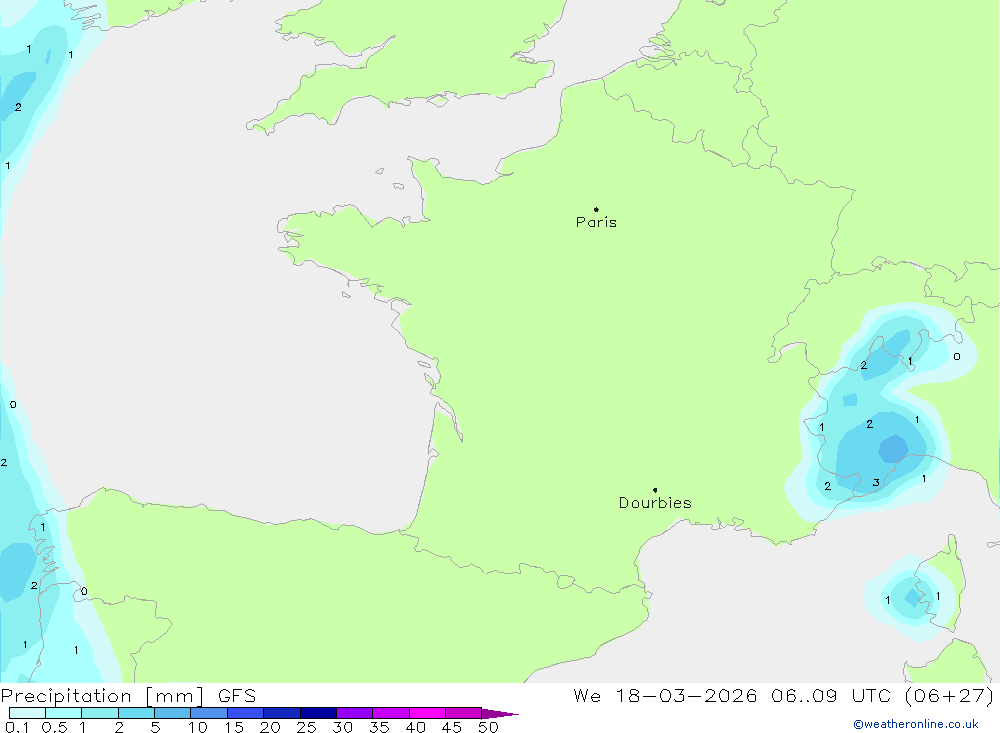Click the 'We 18-03-2026' date text
Screen dimensions: 1000x733
665,695
